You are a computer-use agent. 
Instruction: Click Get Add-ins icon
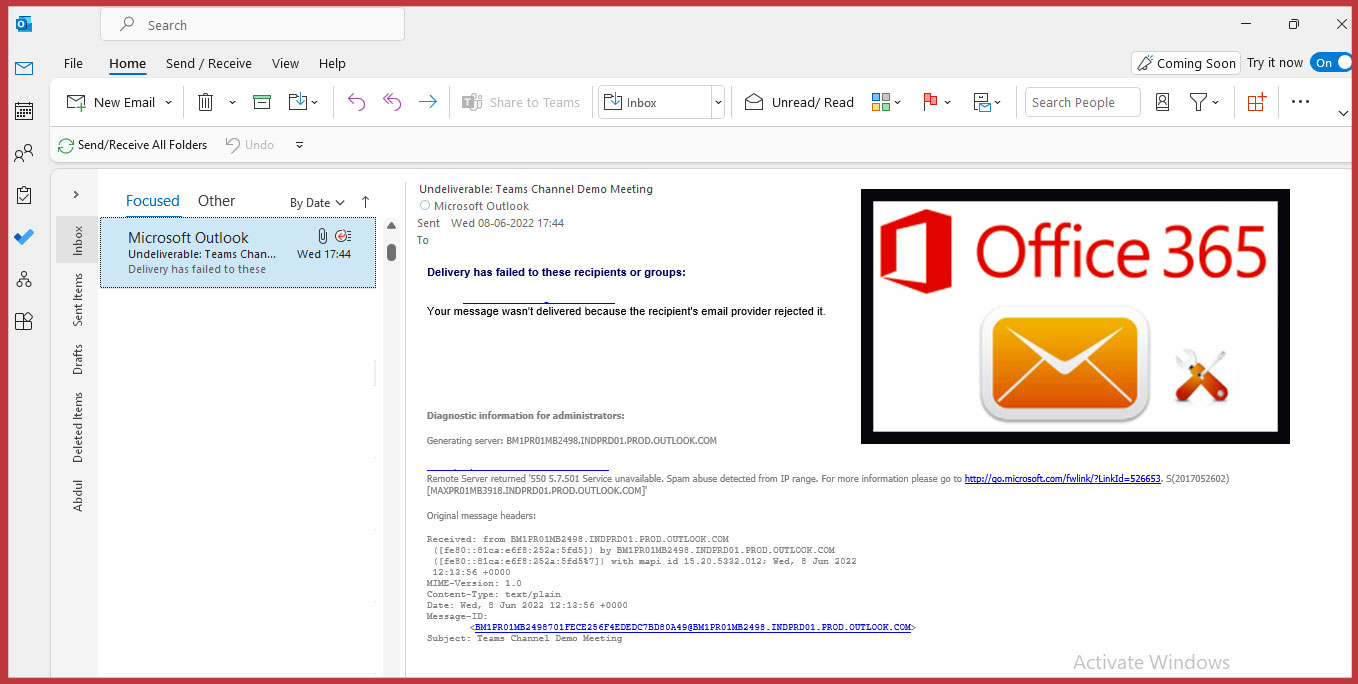coord(1257,102)
